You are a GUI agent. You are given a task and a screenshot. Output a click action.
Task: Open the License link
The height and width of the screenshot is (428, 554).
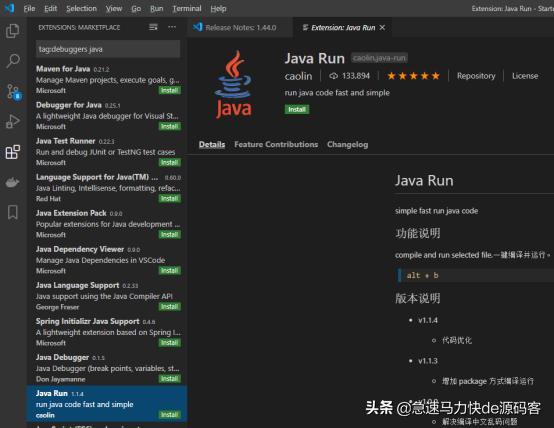525,76
